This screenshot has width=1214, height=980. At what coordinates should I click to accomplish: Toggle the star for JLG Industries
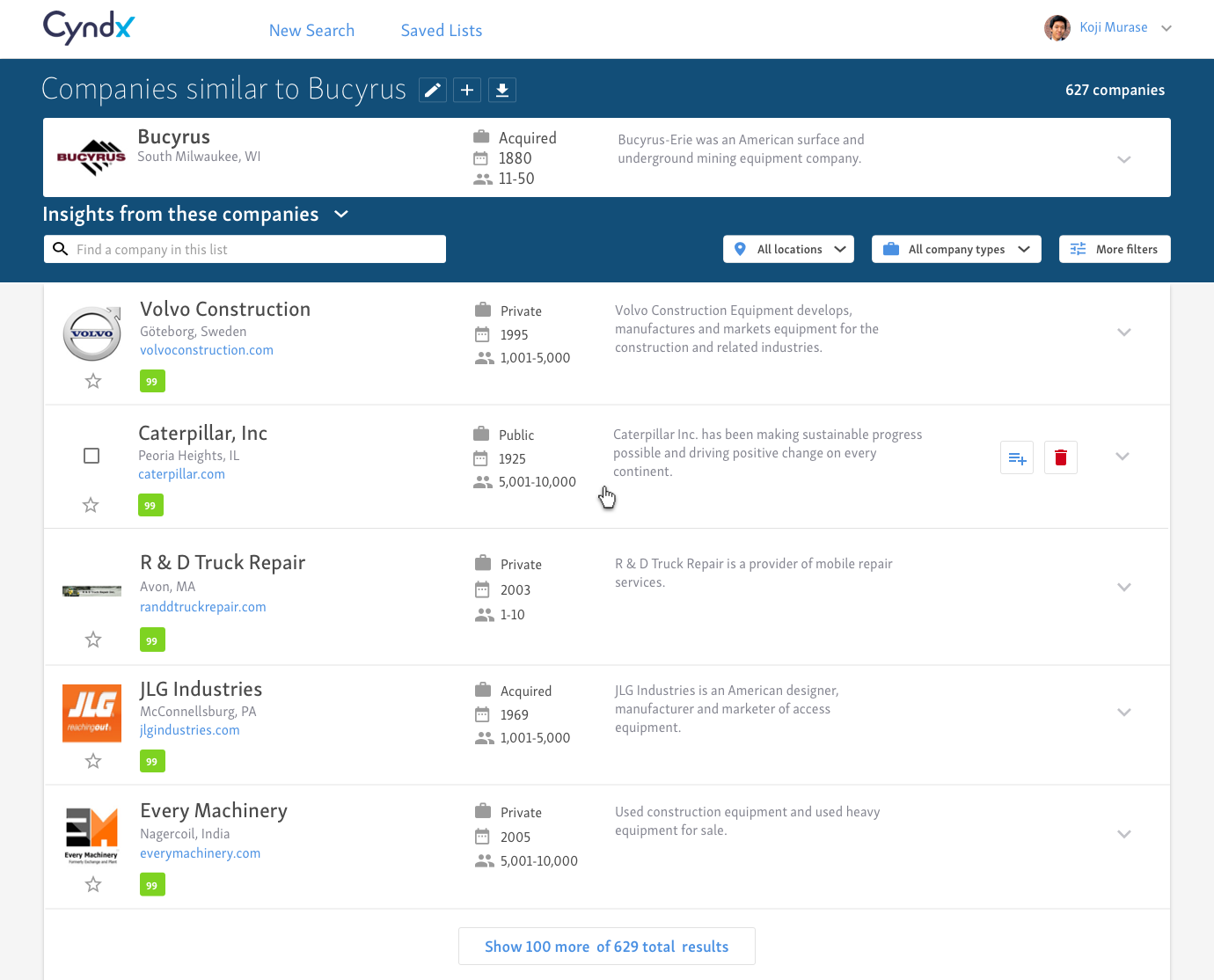93,761
